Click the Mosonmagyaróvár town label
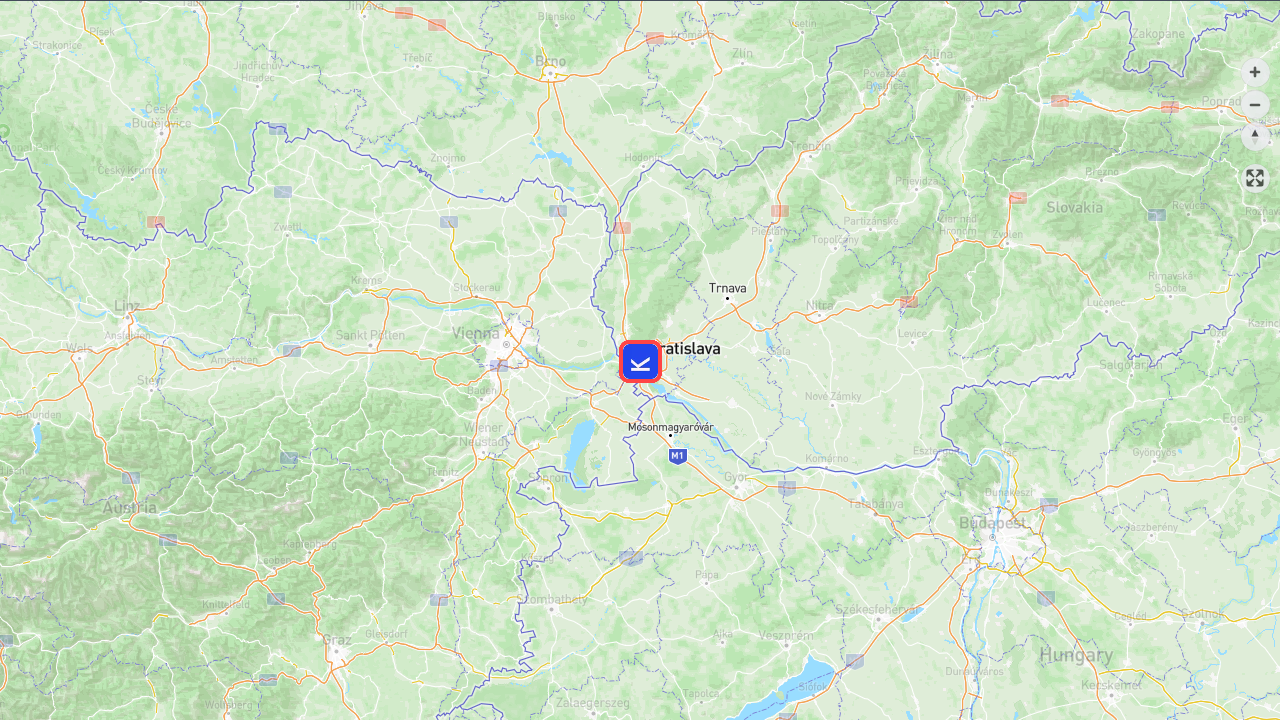Viewport: 1280px width, 720px height. [670, 427]
